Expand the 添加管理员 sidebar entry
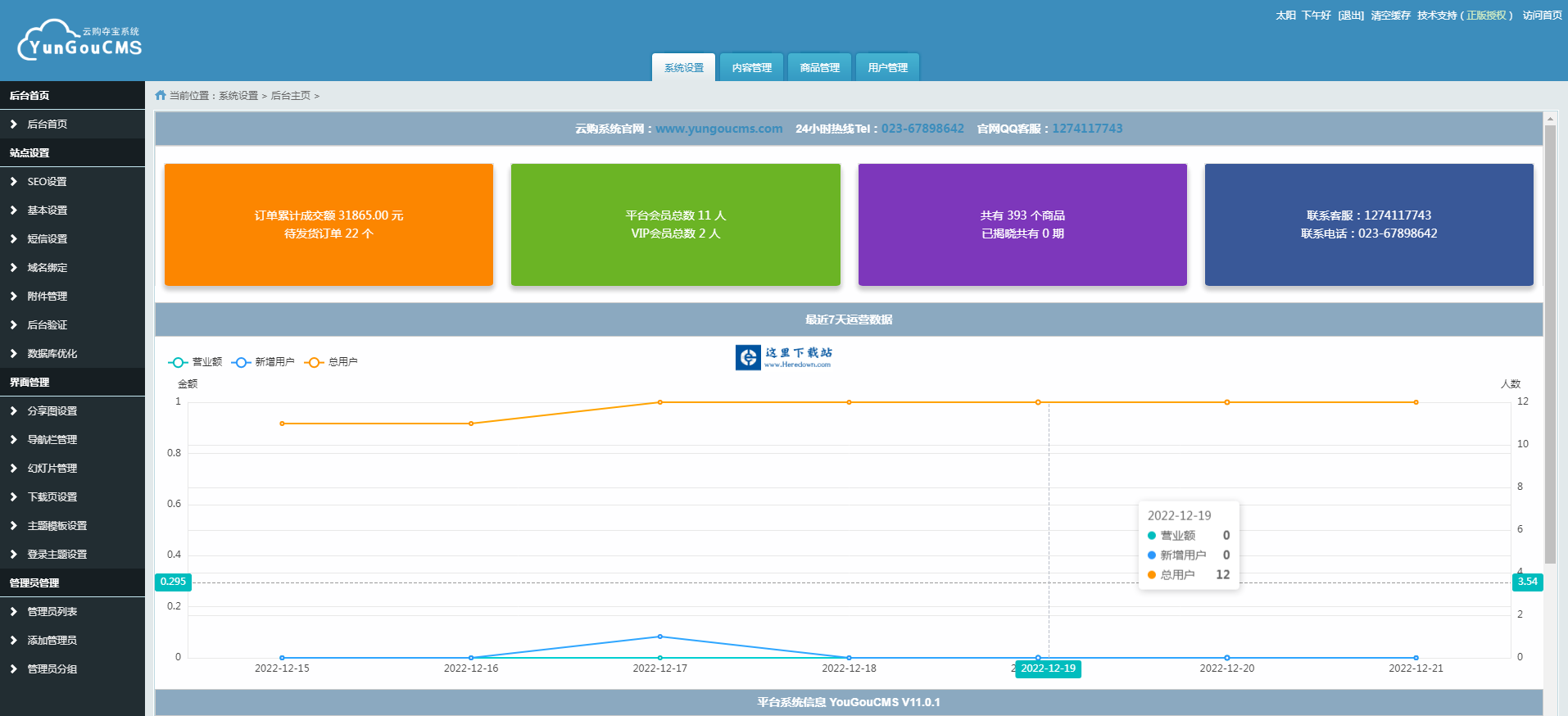 tap(52, 641)
